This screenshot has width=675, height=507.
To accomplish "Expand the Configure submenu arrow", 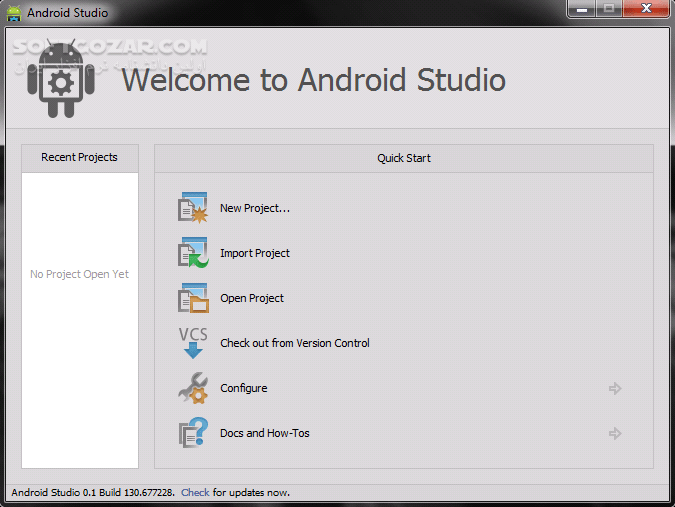I will 615,388.
